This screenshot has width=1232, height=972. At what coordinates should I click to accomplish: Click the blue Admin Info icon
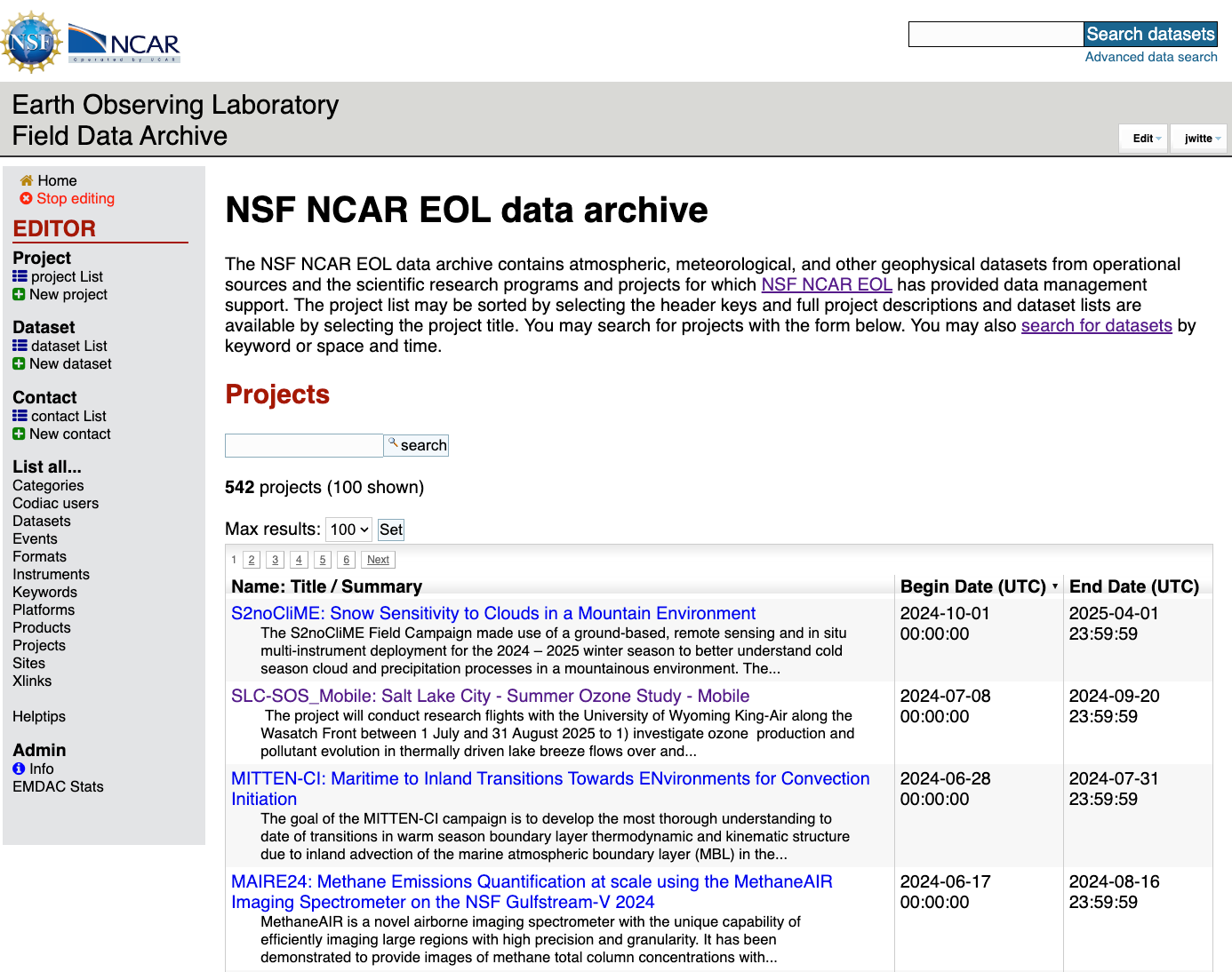coord(19,769)
